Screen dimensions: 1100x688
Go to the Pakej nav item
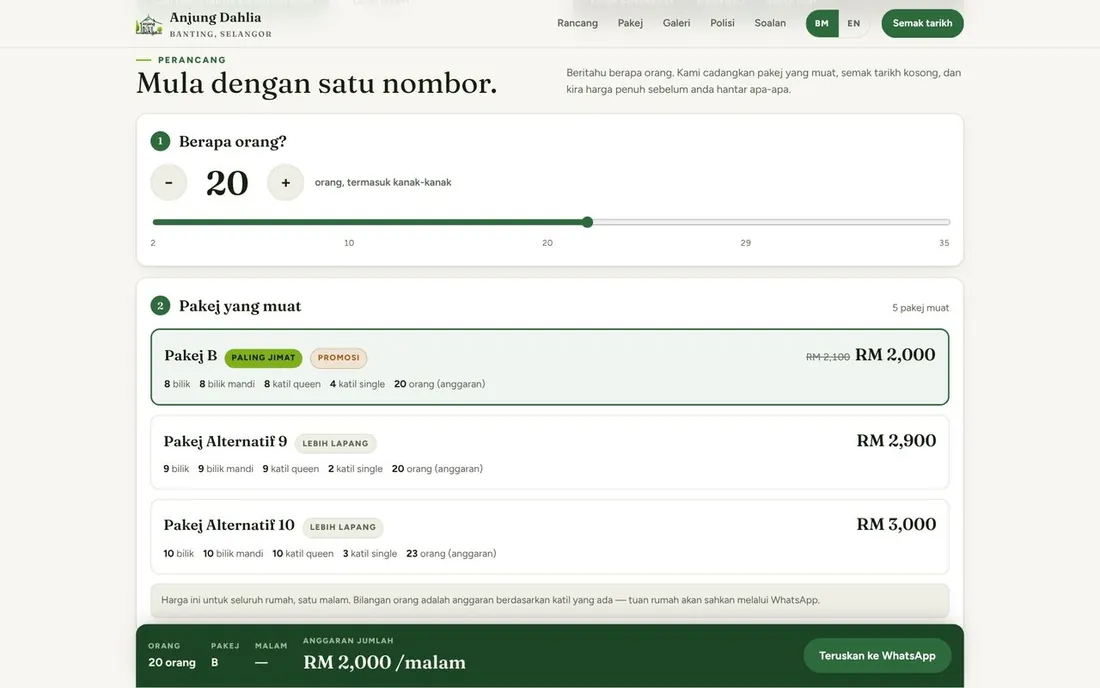630,23
